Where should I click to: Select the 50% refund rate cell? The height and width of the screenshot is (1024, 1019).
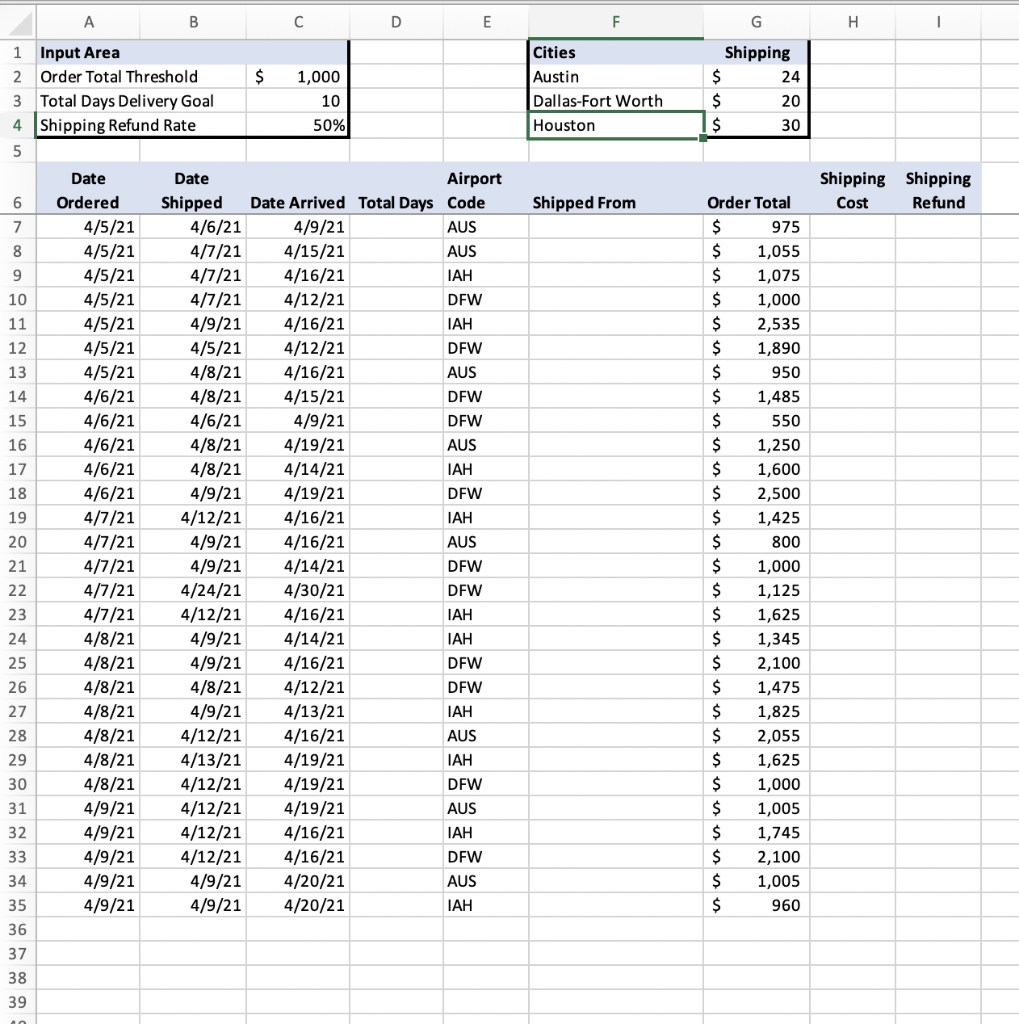point(298,125)
